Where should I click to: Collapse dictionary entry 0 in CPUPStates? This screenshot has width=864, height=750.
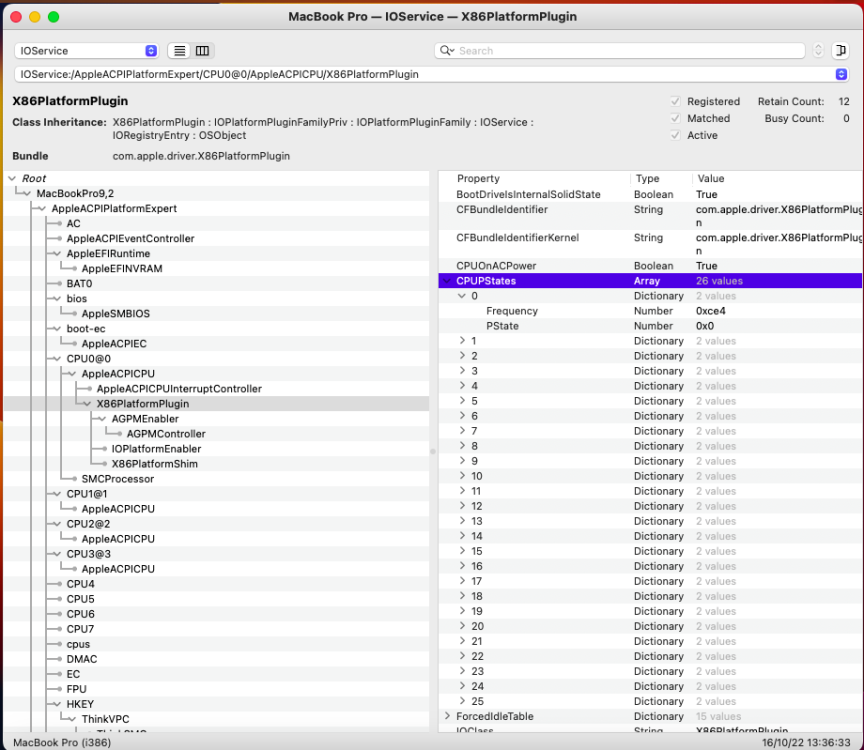tap(462, 296)
